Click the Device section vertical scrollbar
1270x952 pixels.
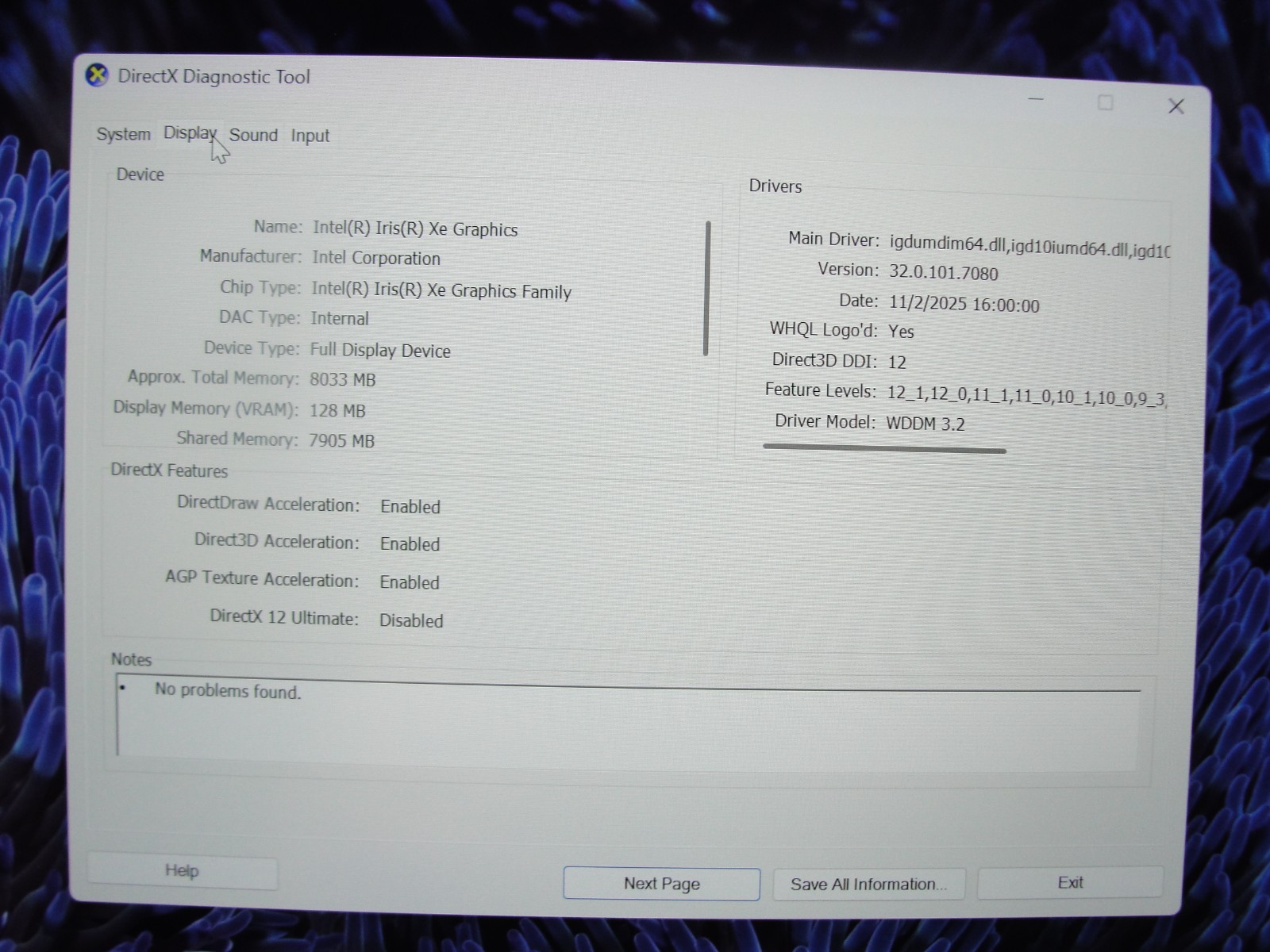click(x=706, y=289)
